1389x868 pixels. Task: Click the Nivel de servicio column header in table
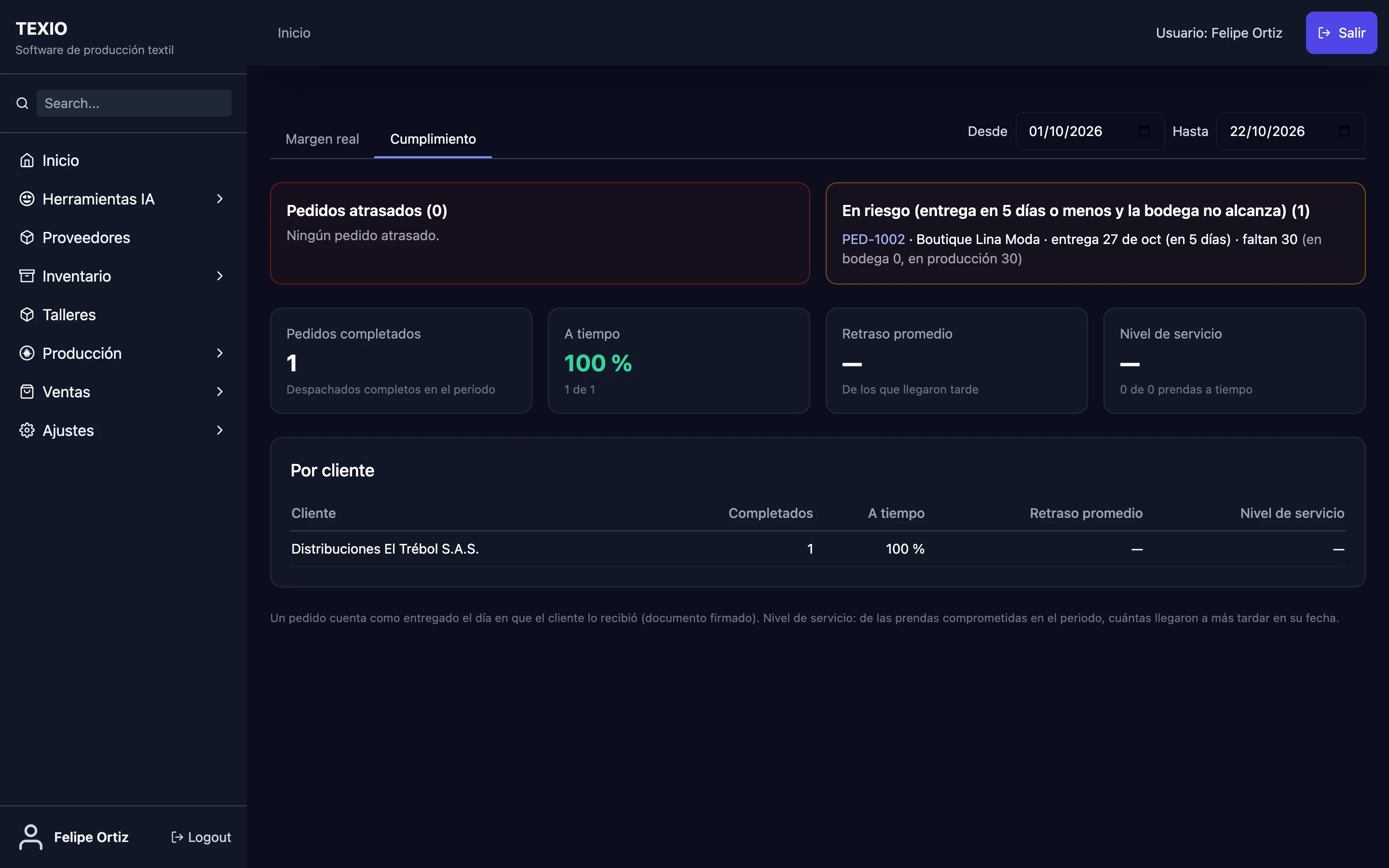[1292, 513]
